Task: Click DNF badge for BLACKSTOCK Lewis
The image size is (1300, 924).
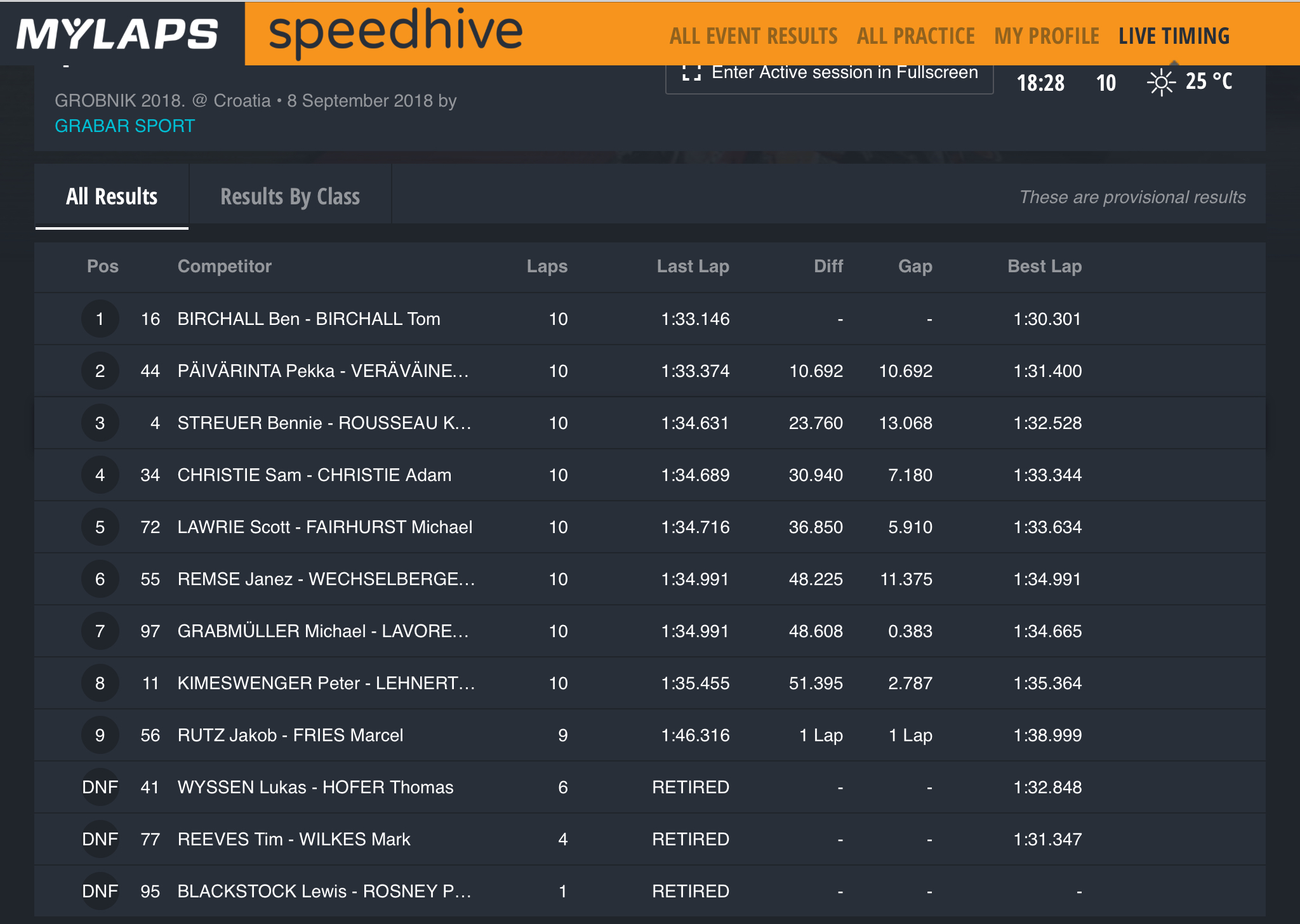Action: point(100,891)
